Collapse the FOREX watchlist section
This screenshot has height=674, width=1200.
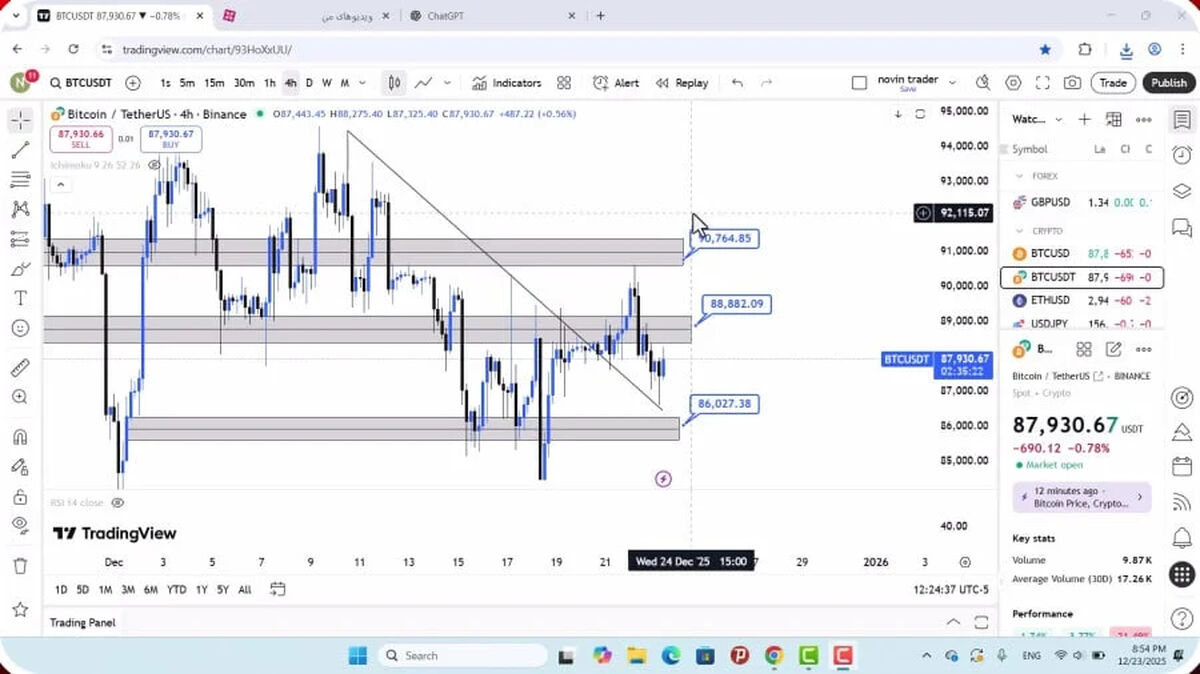point(1021,176)
